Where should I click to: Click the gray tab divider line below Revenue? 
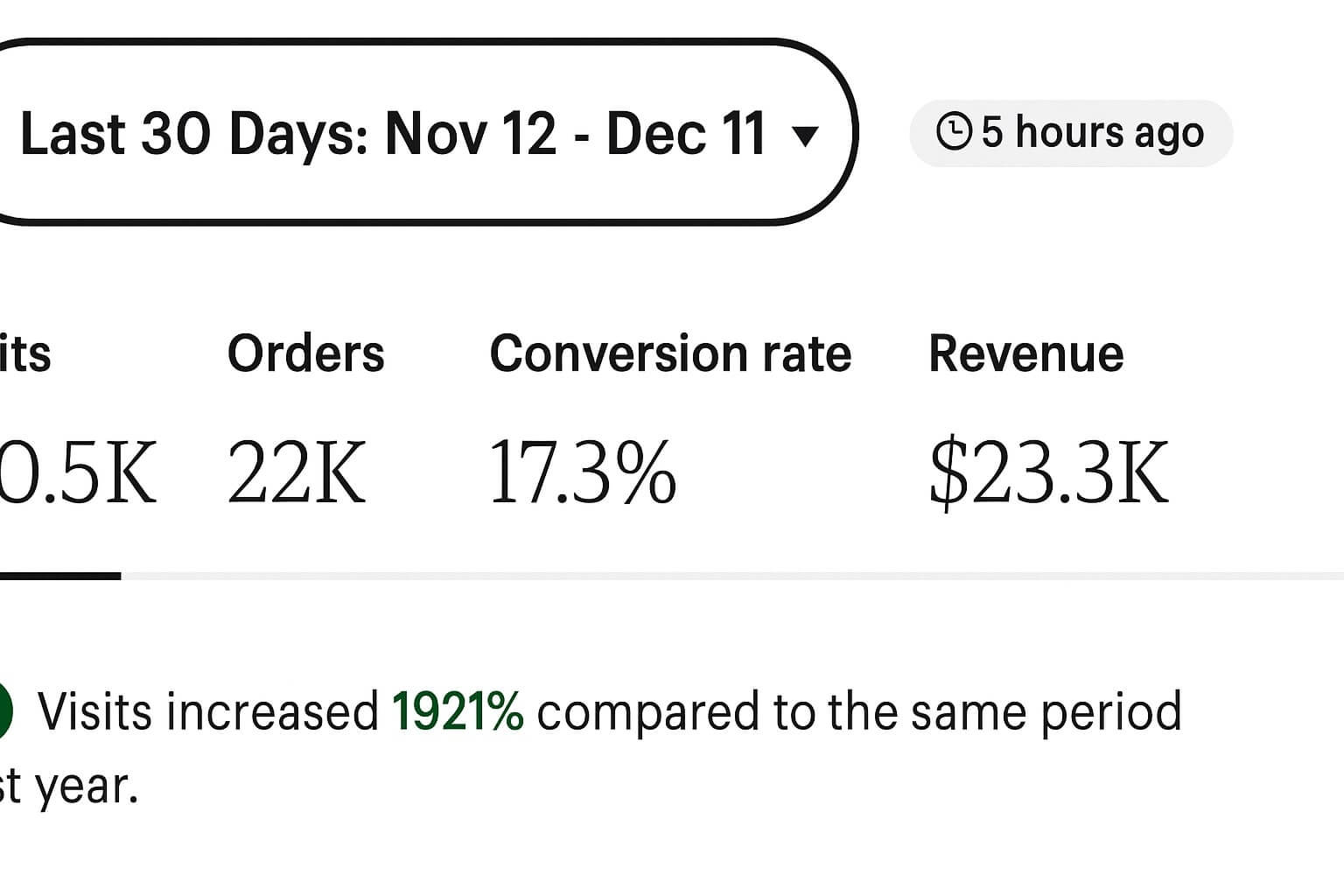point(732,576)
